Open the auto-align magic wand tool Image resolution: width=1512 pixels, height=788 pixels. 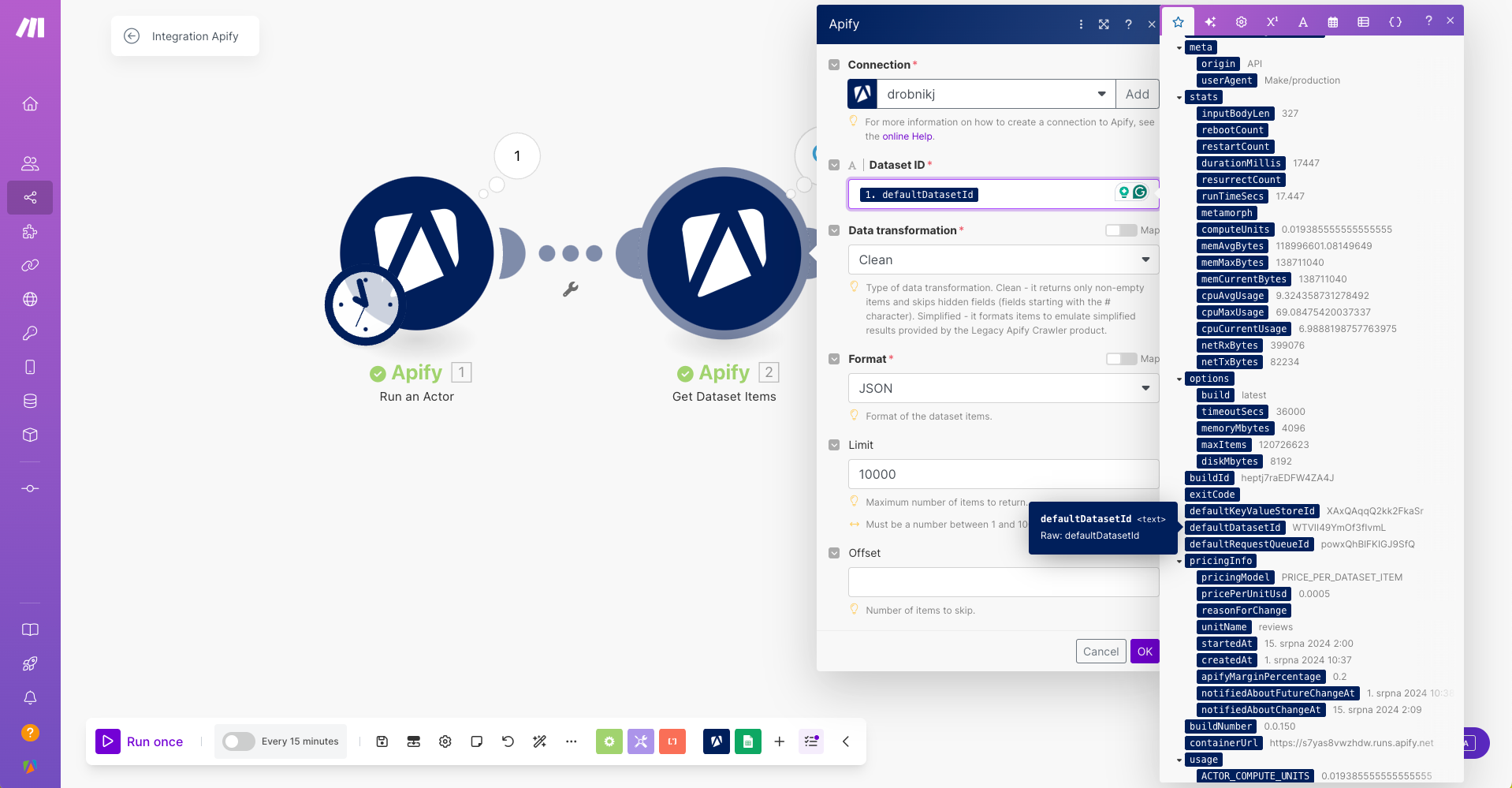(x=539, y=741)
